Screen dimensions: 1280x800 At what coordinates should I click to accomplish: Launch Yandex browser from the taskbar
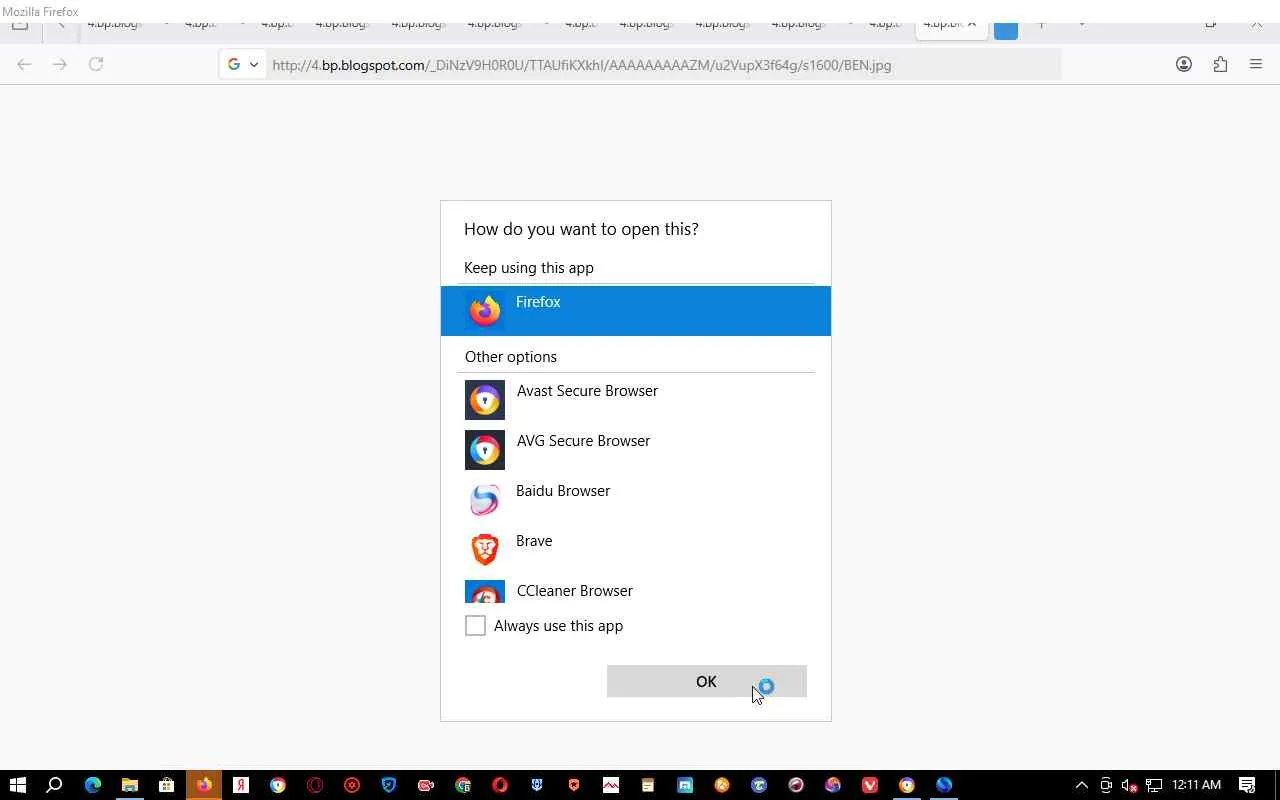click(241, 785)
